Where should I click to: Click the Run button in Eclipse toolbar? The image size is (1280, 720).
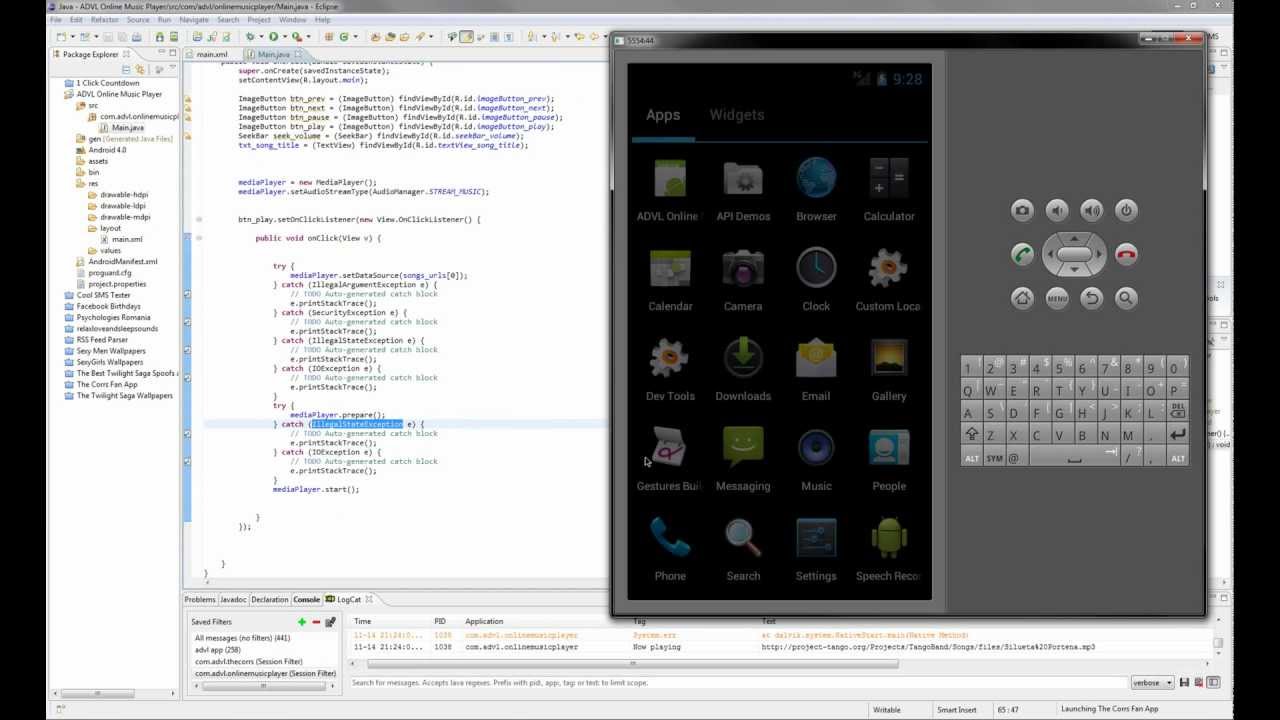click(x=272, y=37)
